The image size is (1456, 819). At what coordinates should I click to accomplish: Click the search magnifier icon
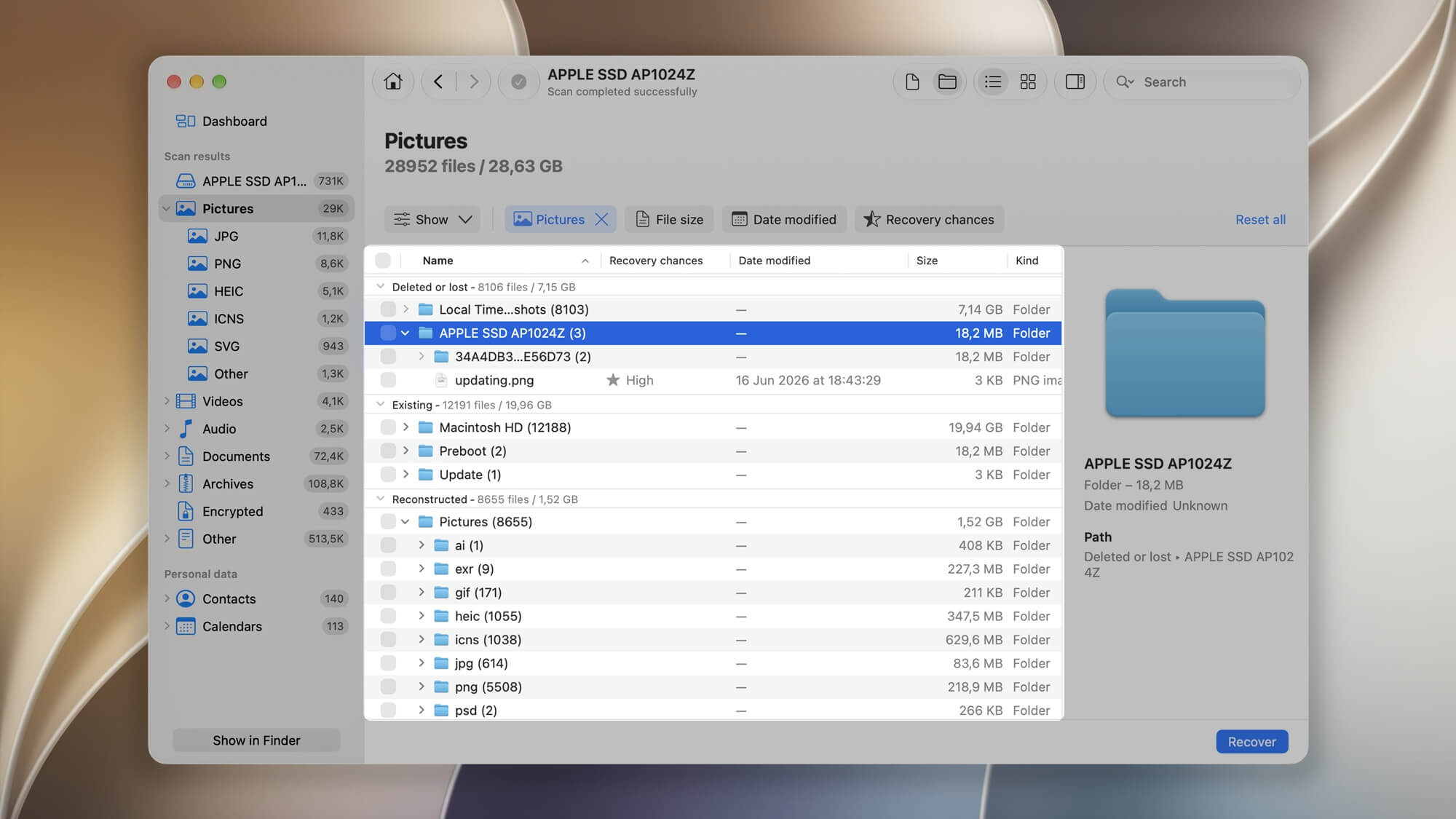[1124, 82]
